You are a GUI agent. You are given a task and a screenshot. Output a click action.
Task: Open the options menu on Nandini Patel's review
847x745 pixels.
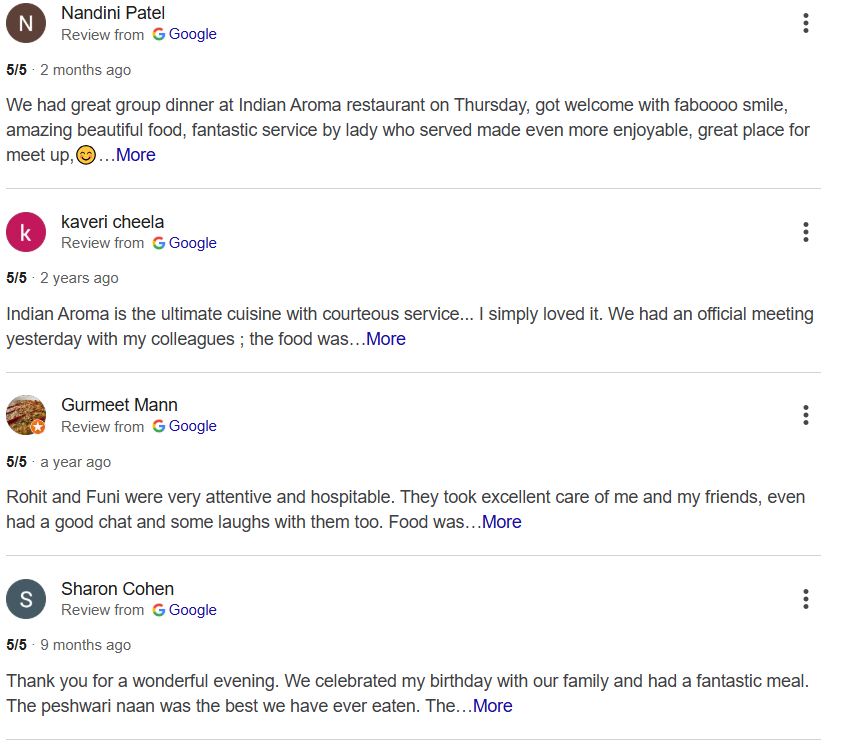pyautogui.click(x=806, y=23)
